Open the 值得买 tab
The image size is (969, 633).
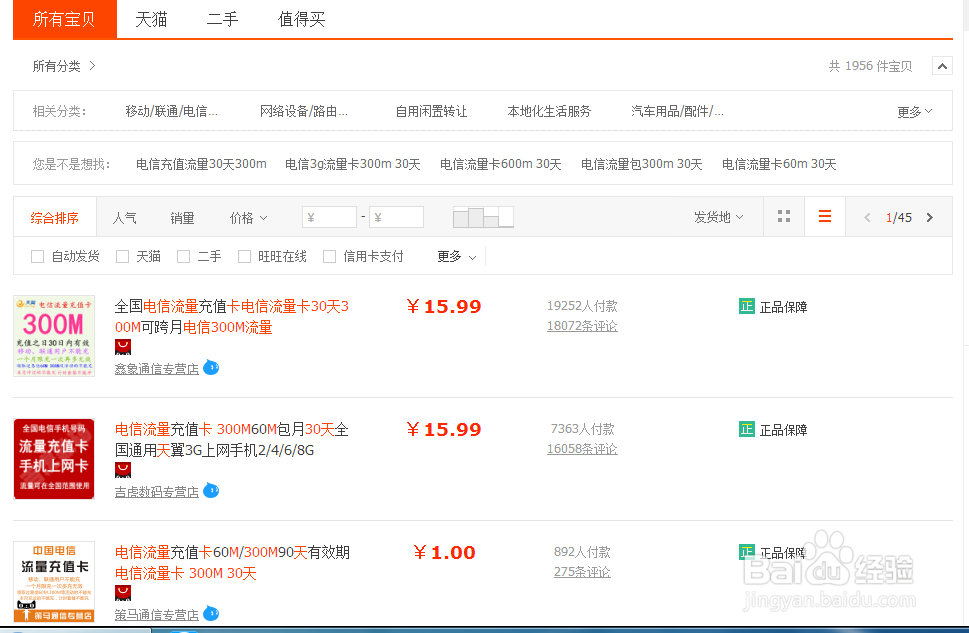tap(301, 19)
